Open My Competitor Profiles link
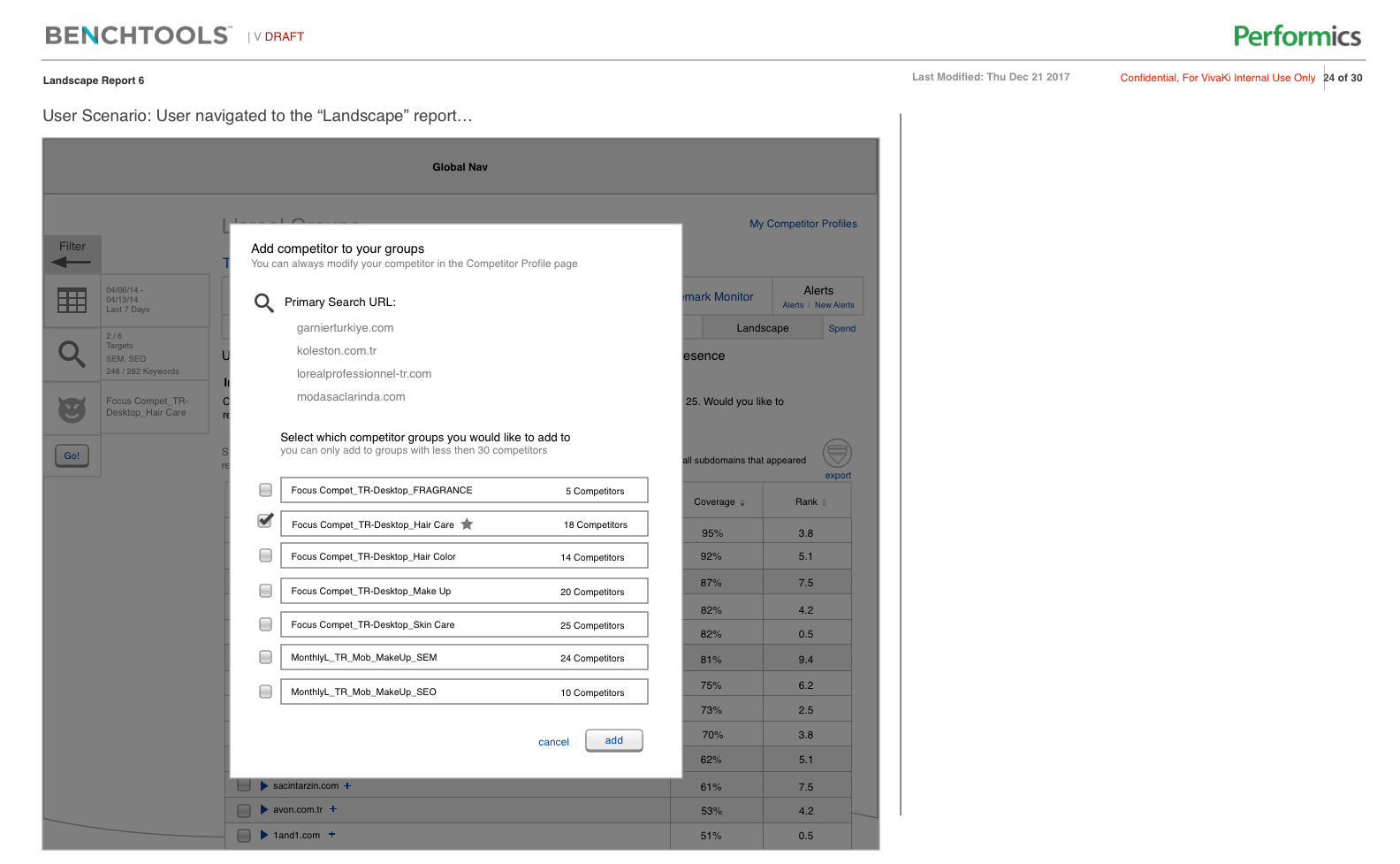The width and height of the screenshot is (1400, 864). coord(803,224)
